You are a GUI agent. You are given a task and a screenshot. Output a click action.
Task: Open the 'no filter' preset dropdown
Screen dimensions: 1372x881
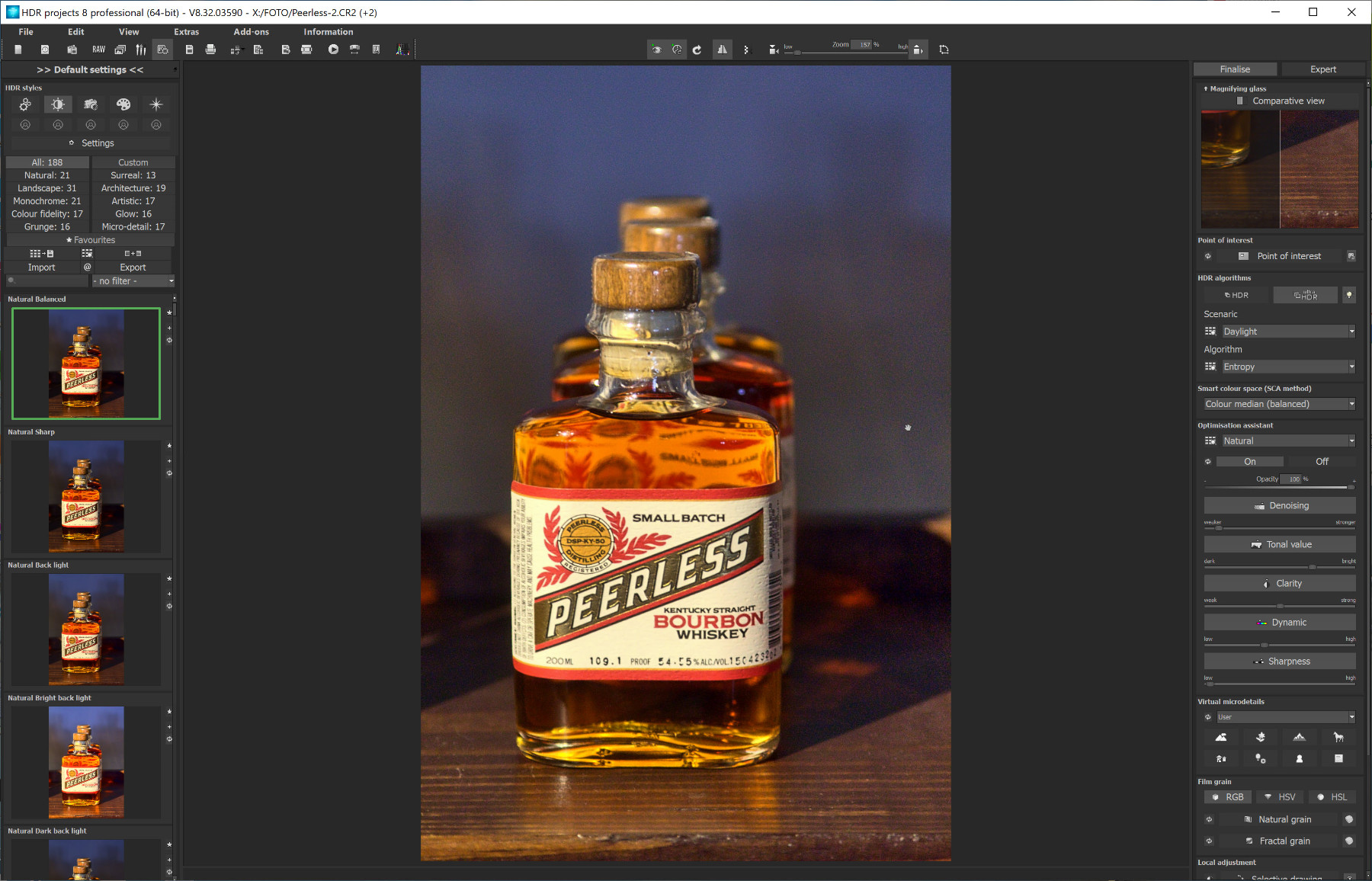tap(133, 281)
